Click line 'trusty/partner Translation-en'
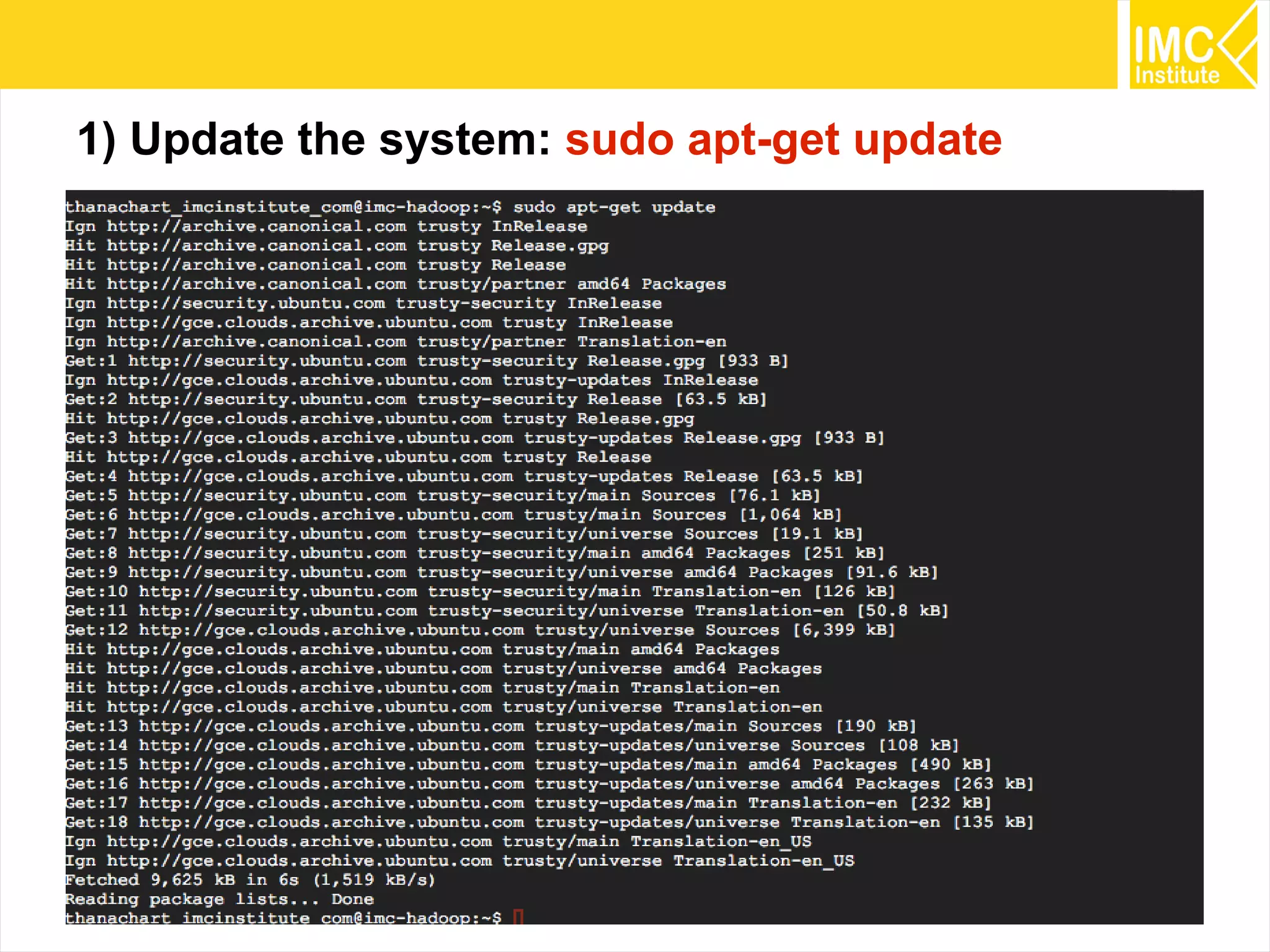The width and height of the screenshot is (1270, 952). [x=396, y=342]
